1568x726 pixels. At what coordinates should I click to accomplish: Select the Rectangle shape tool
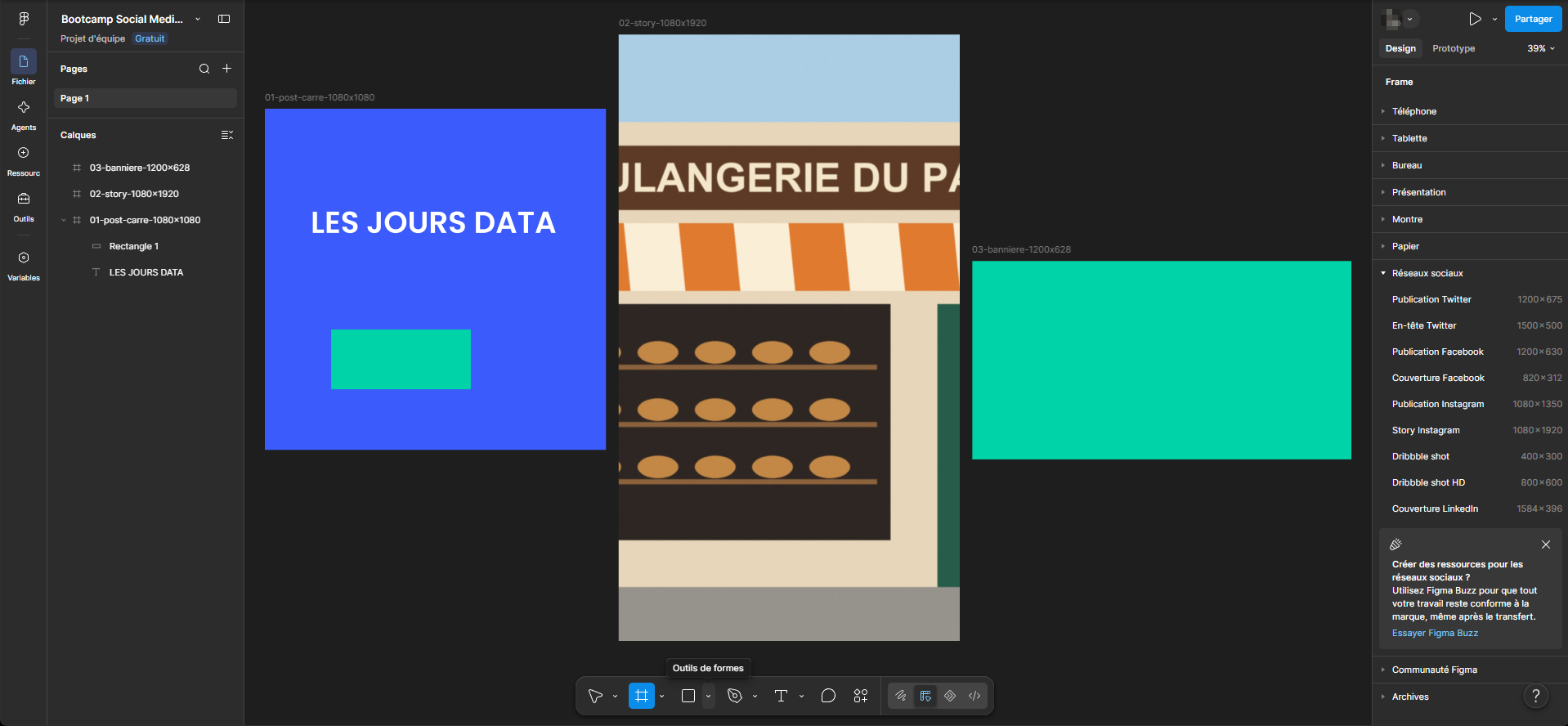[688, 696]
